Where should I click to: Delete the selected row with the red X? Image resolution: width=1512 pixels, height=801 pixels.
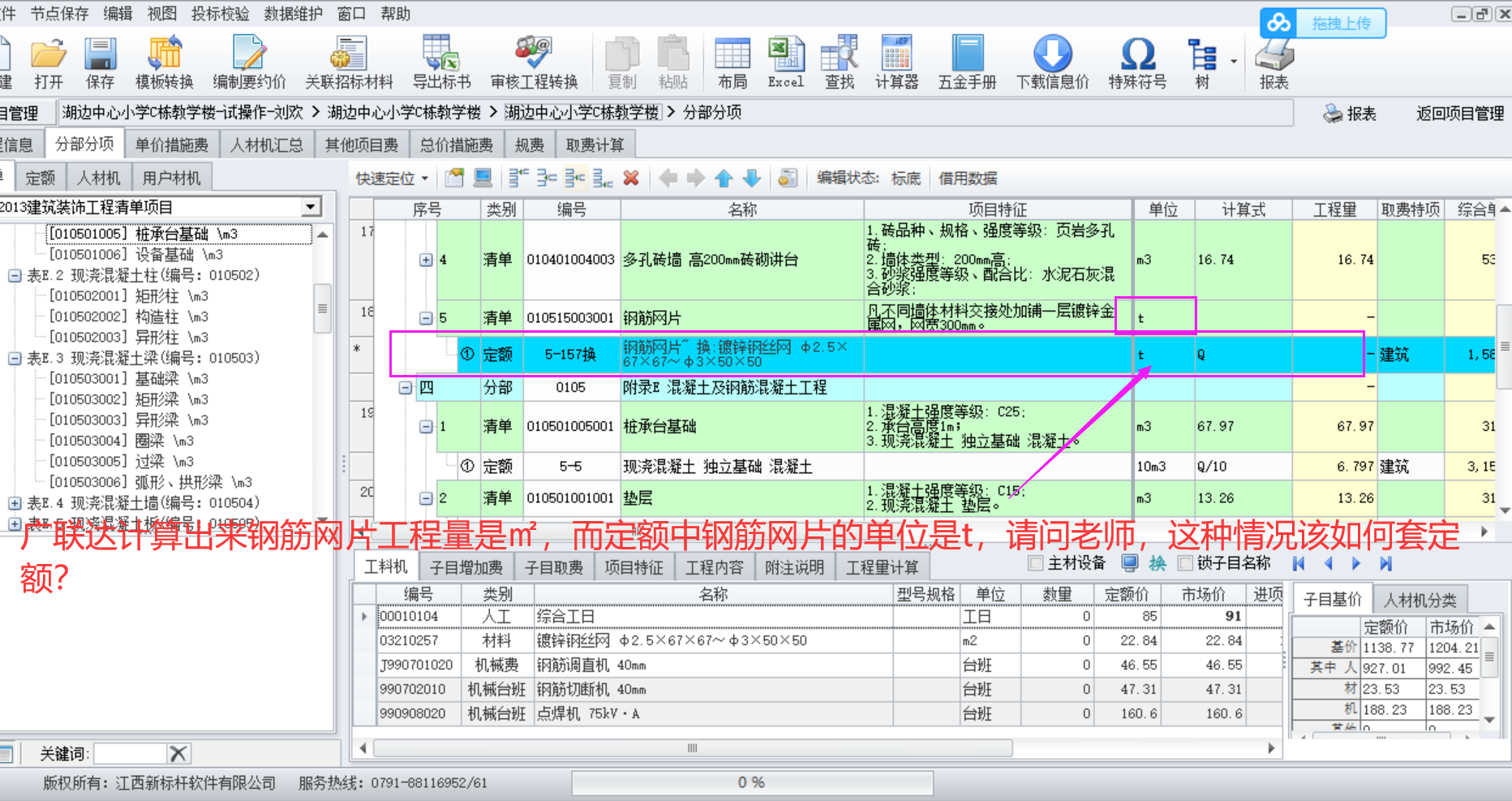coord(631,178)
